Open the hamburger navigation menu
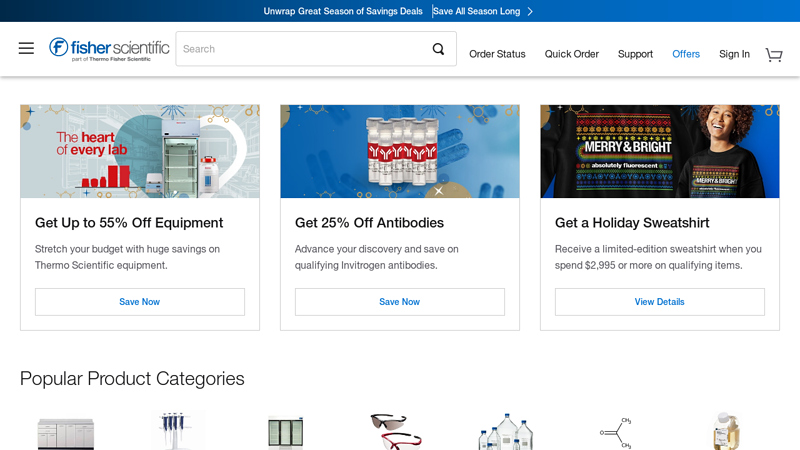 point(26,48)
